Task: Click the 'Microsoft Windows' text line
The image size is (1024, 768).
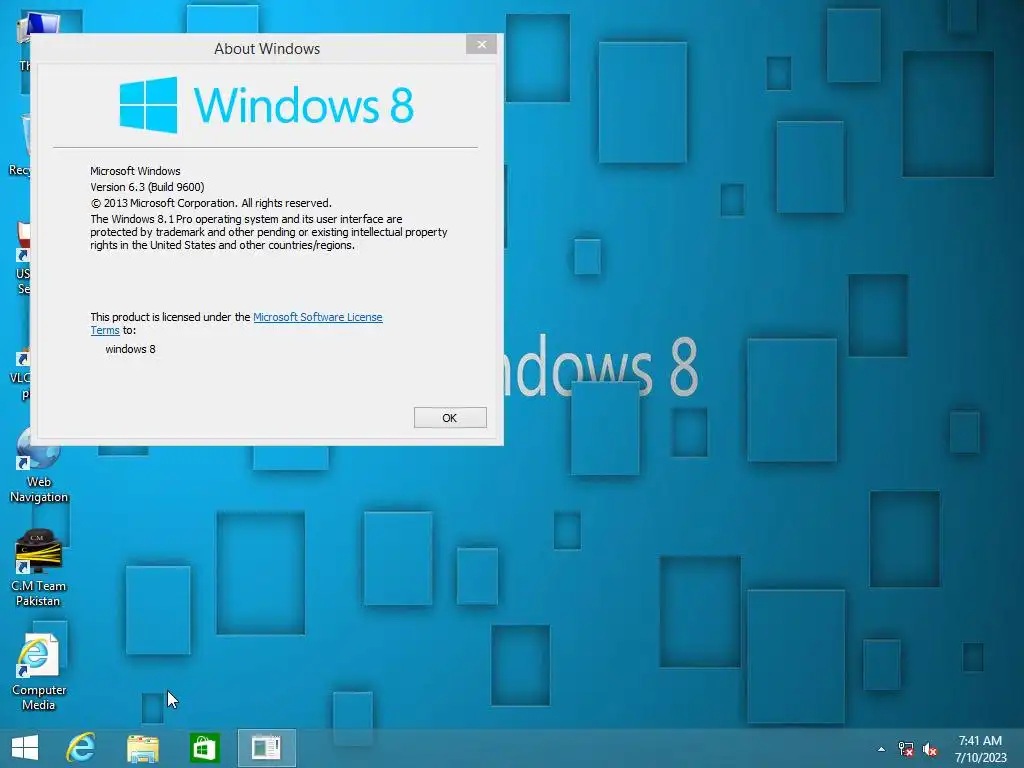Action: (x=135, y=171)
